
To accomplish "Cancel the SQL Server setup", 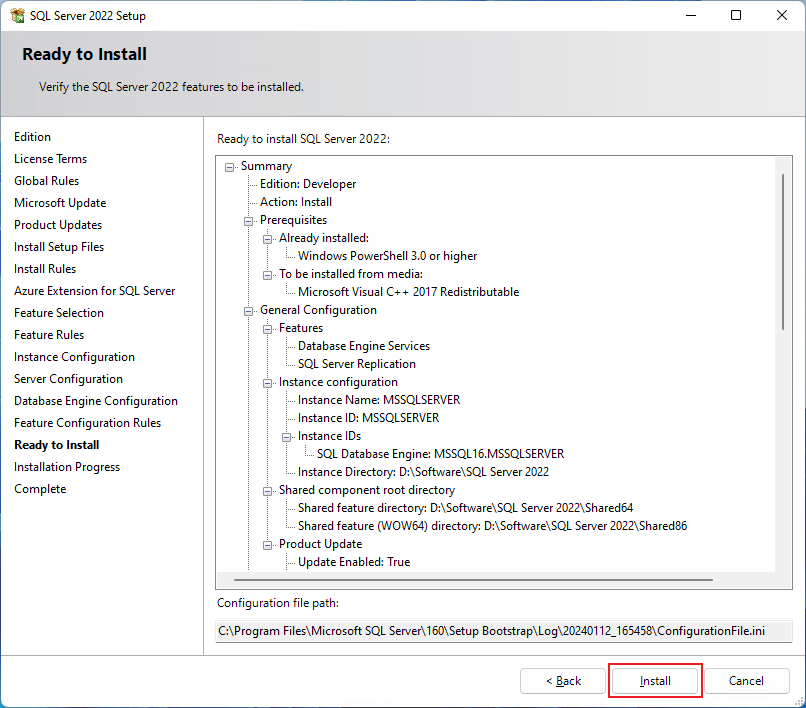I will point(746,681).
